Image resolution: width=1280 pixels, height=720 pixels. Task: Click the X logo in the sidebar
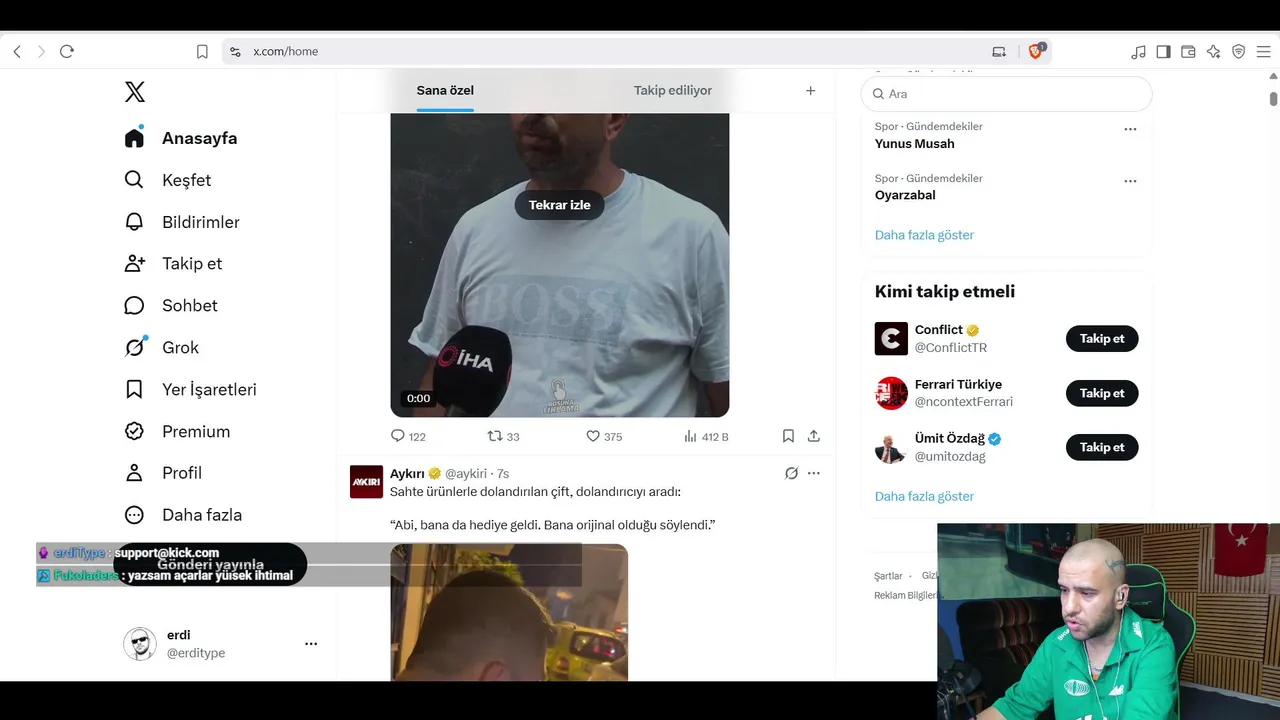[135, 92]
